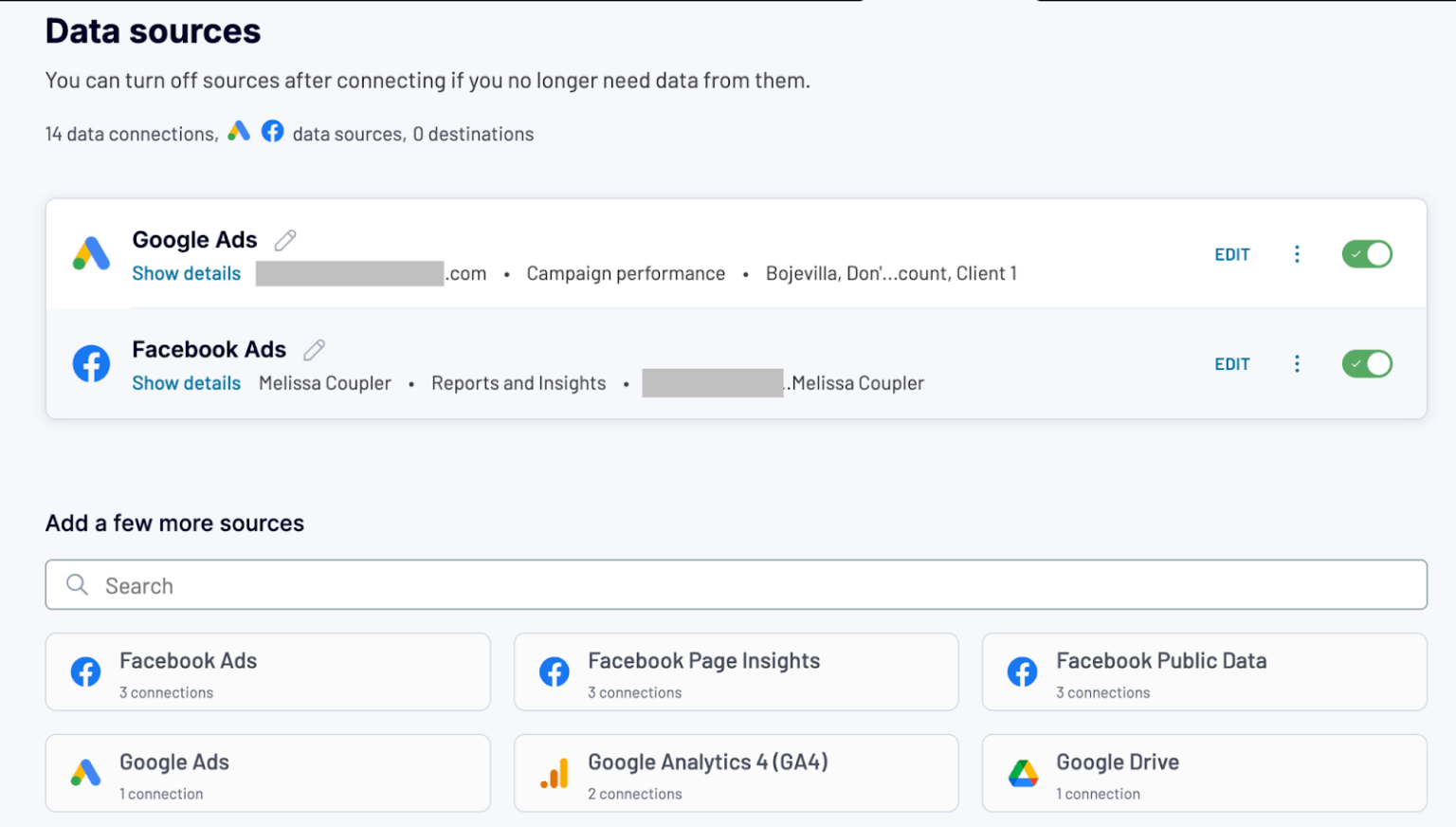Click the search magnifier icon
This screenshot has width=1456, height=827.
[78, 585]
